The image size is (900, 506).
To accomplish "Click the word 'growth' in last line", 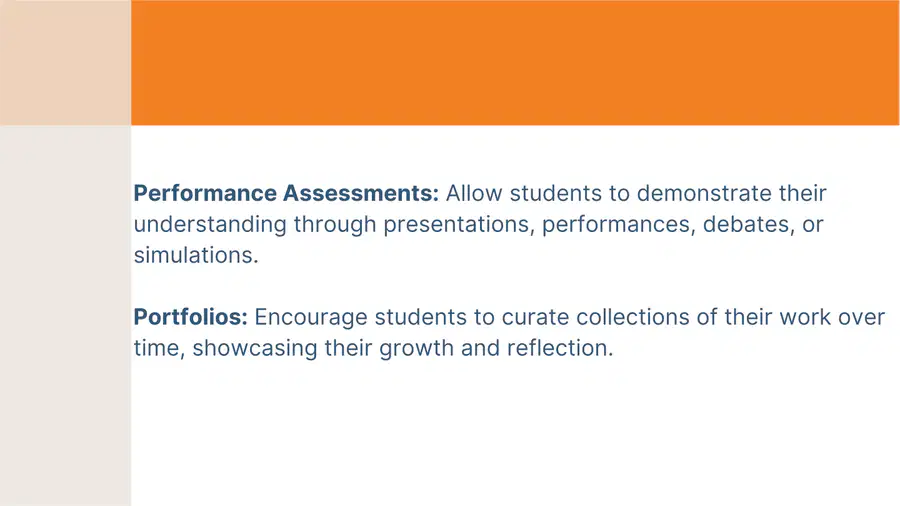I will 417,348.
